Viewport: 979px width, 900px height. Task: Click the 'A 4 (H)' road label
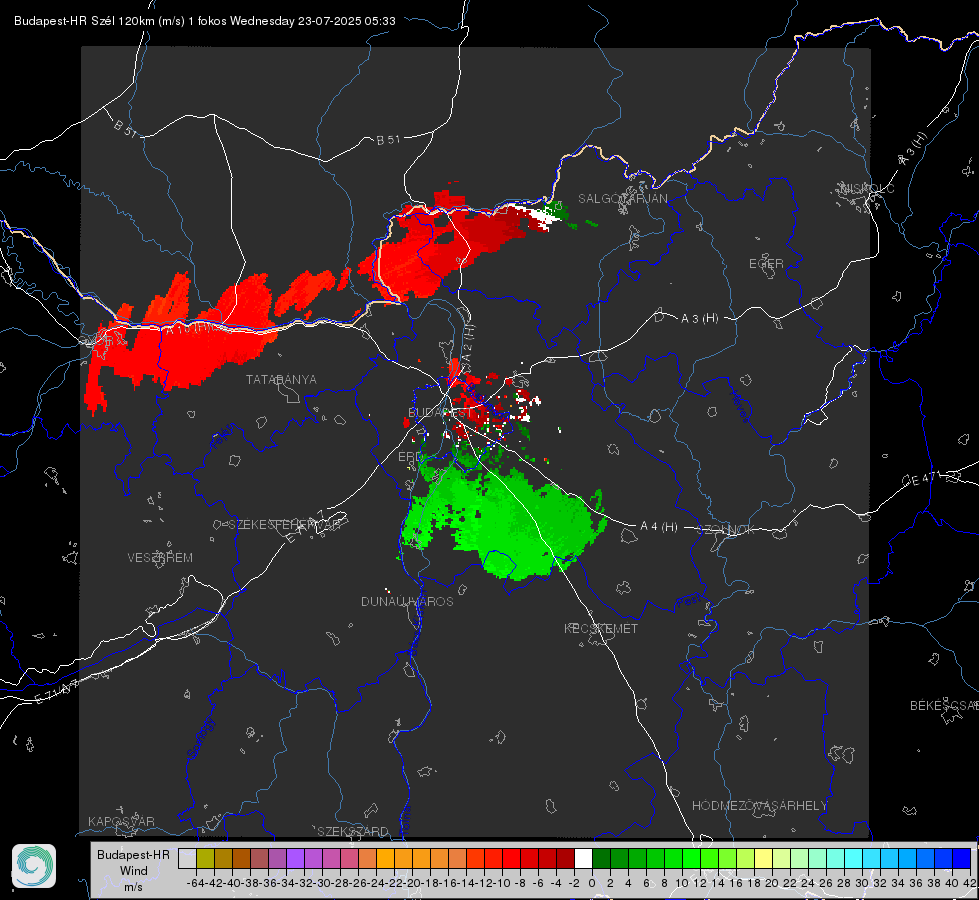tap(659, 527)
